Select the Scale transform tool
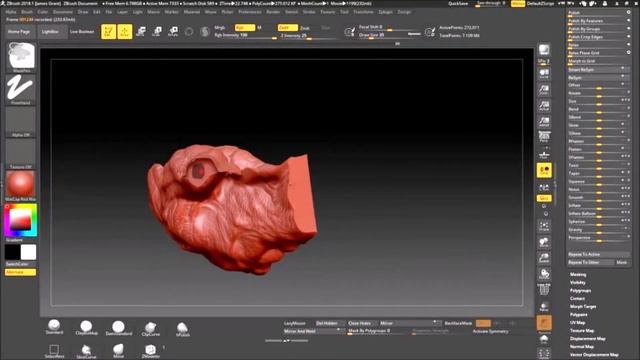640x360 pixels. tap(157, 31)
